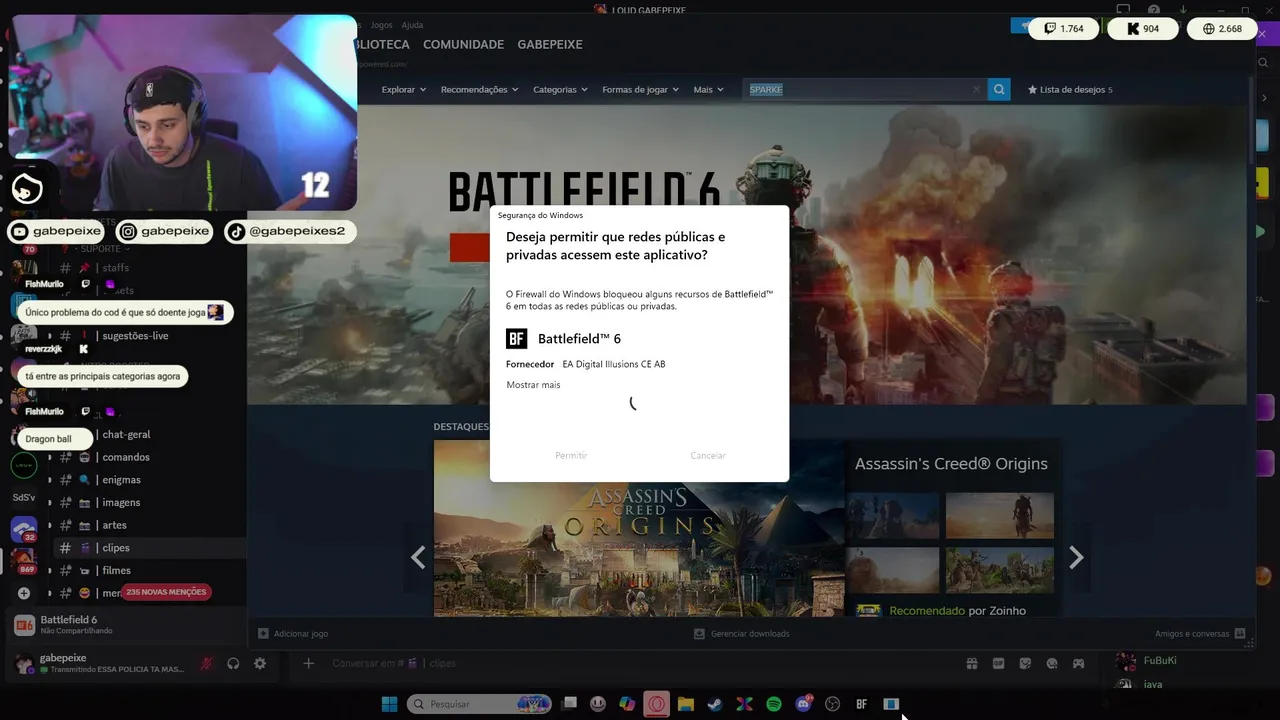Open the GABEPEIXE profile tab in Steam
This screenshot has width=1280, height=720.
tap(549, 44)
